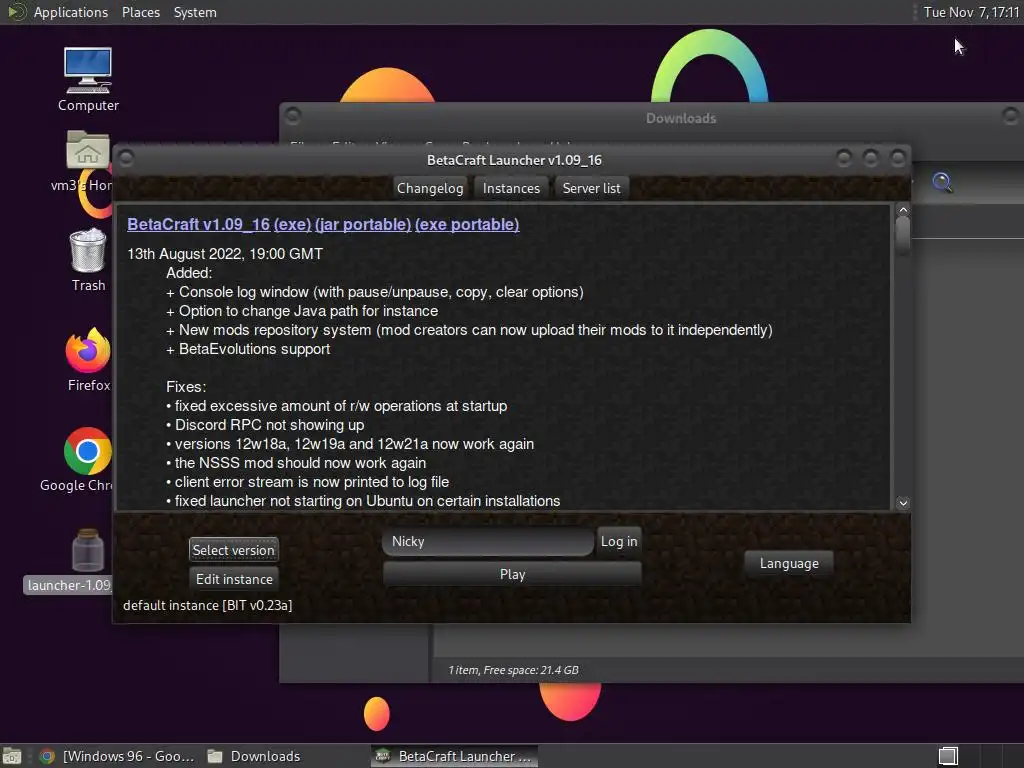Click the menu icon left of Applications
1024x768 pixels.
tap(15, 12)
